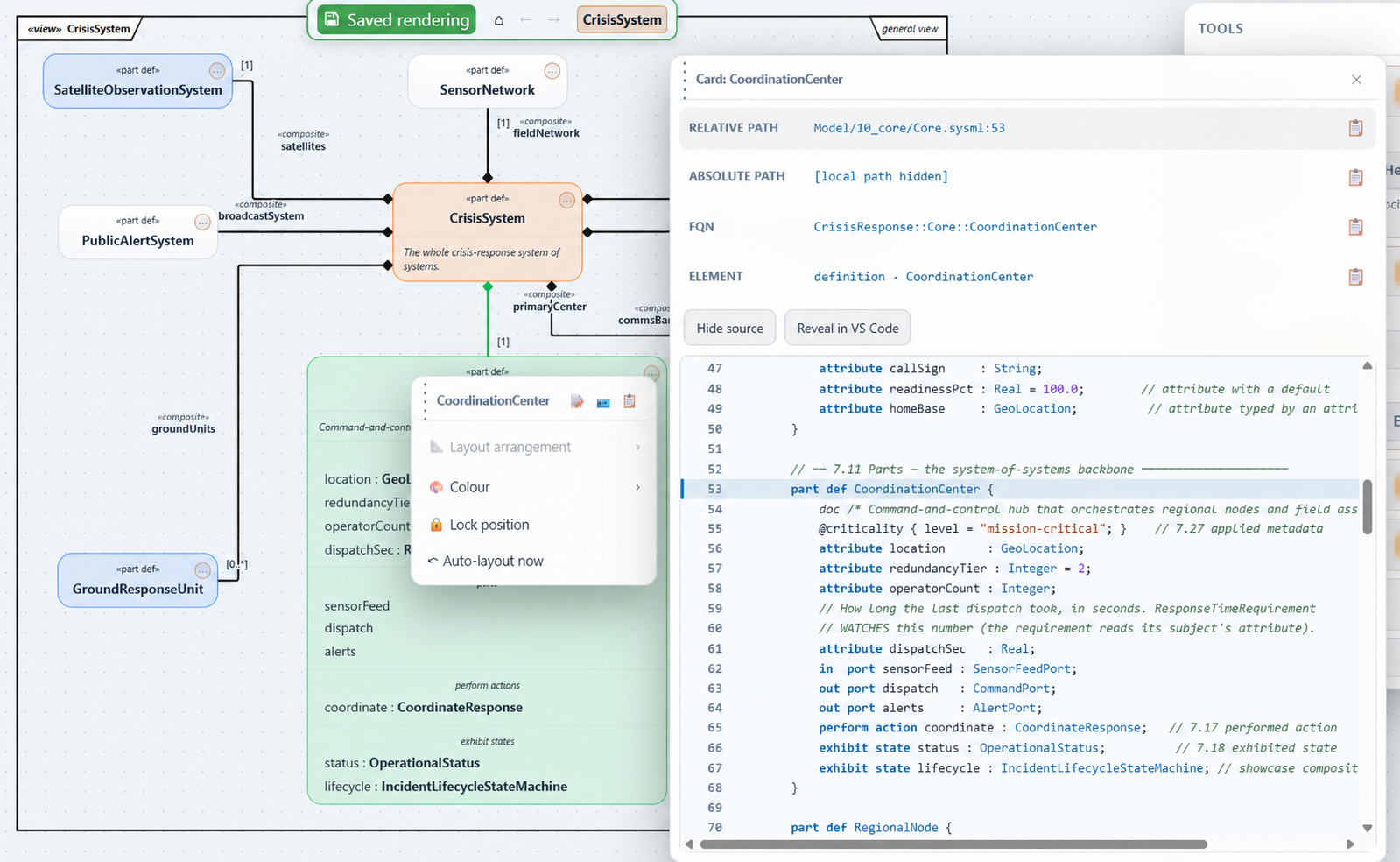Click the home icon in the top breadcrumb bar
1400x862 pixels.
coord(499,20)
